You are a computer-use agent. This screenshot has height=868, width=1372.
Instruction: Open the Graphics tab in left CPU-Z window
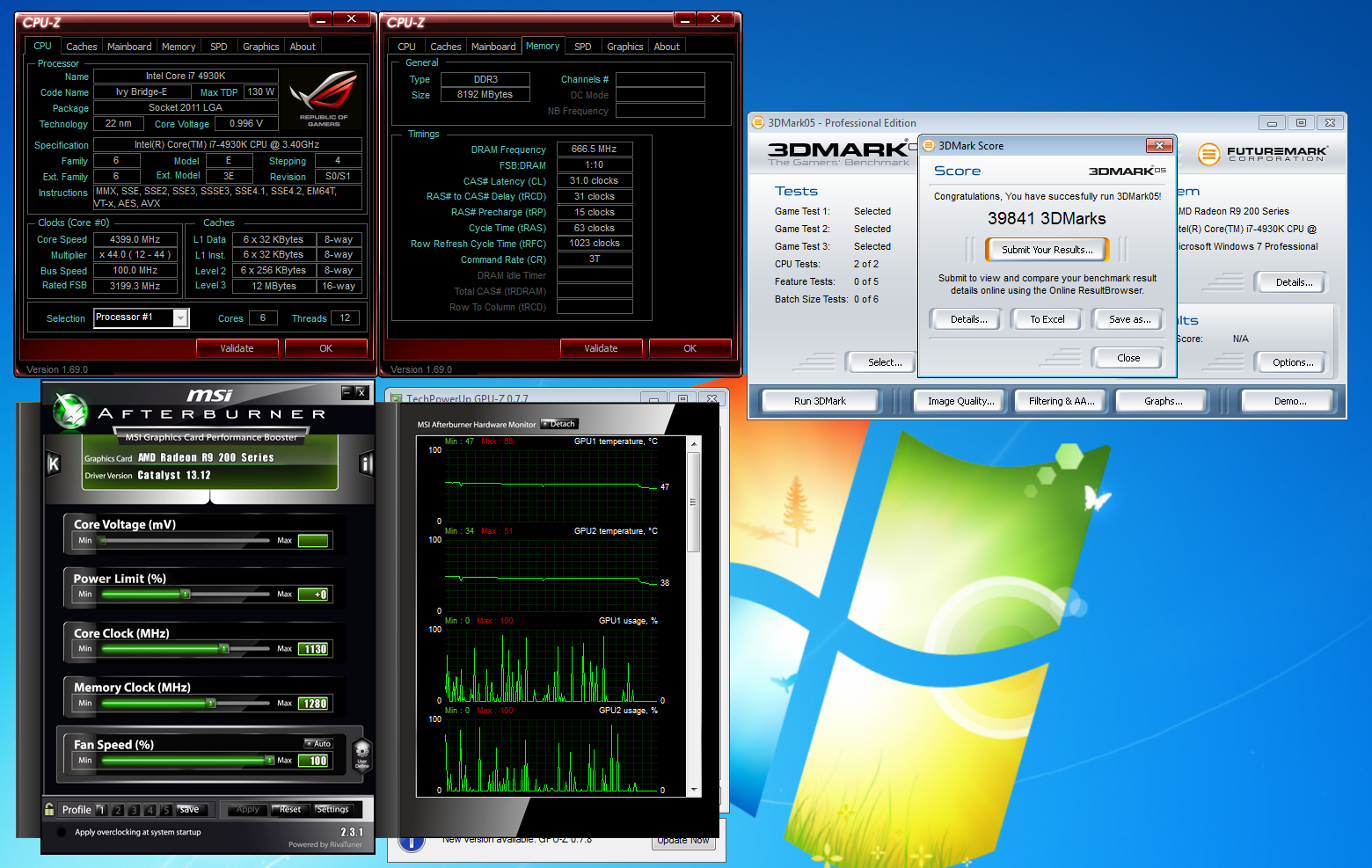point(261,47)
